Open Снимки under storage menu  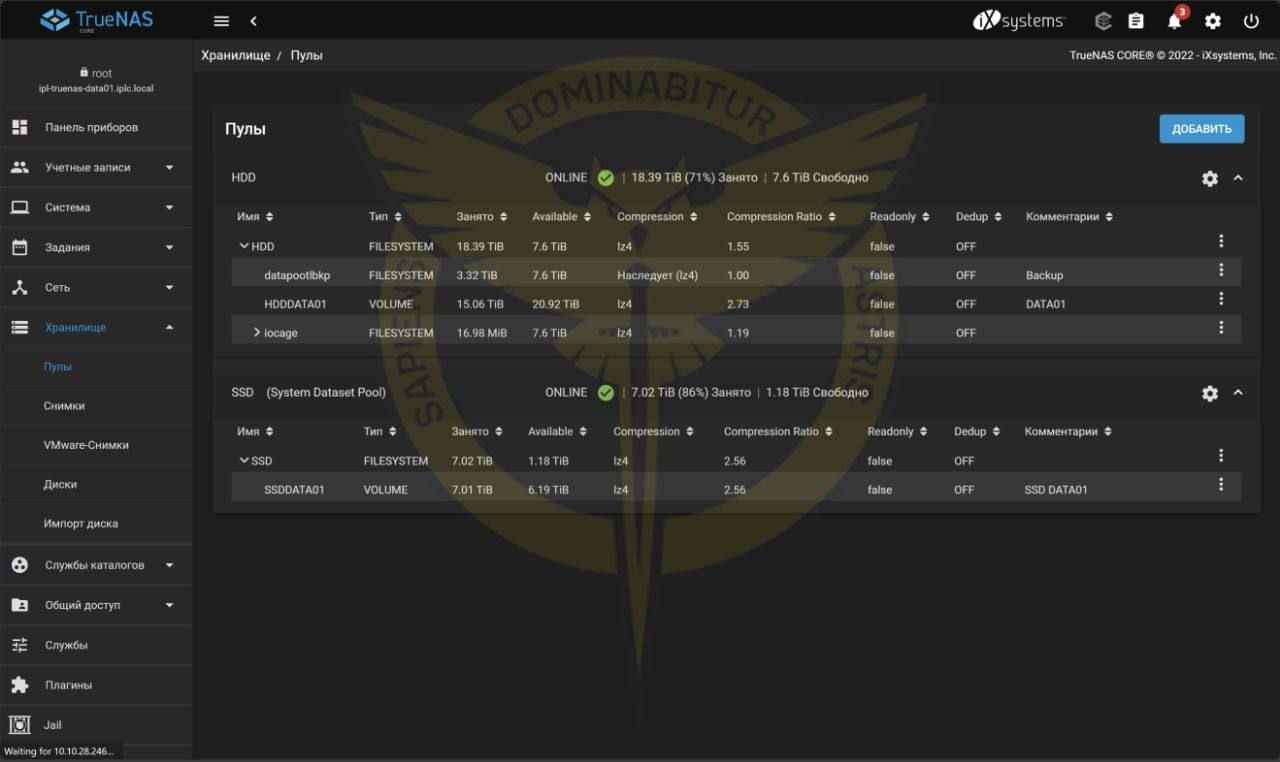[x=64, y=406]
